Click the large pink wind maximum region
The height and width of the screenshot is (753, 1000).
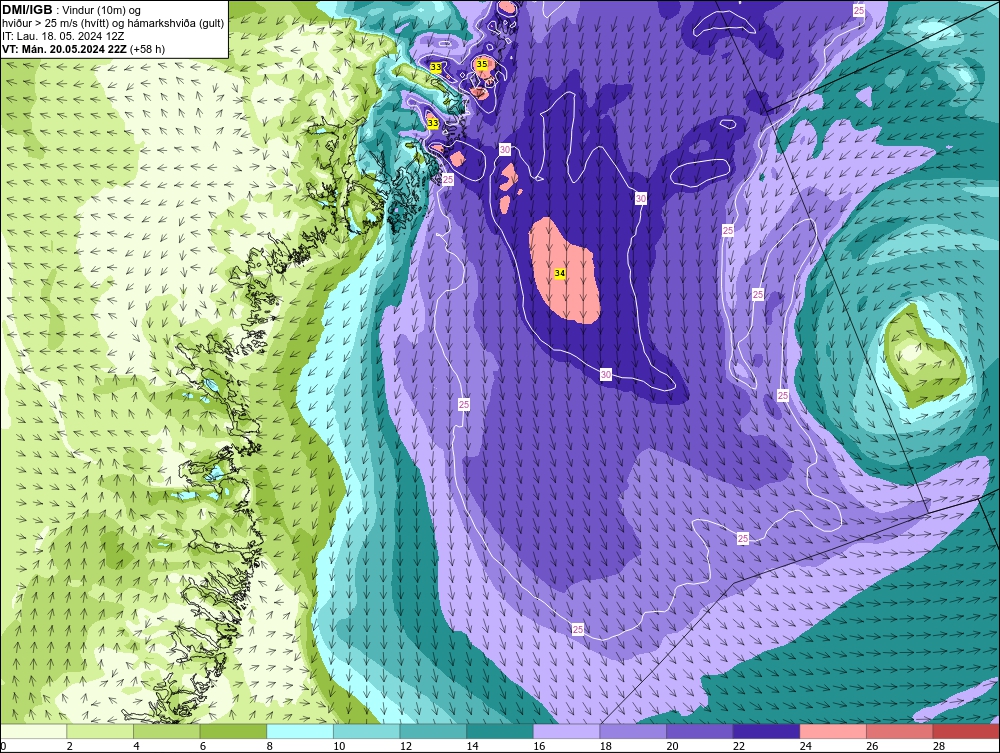coord(564,271)
